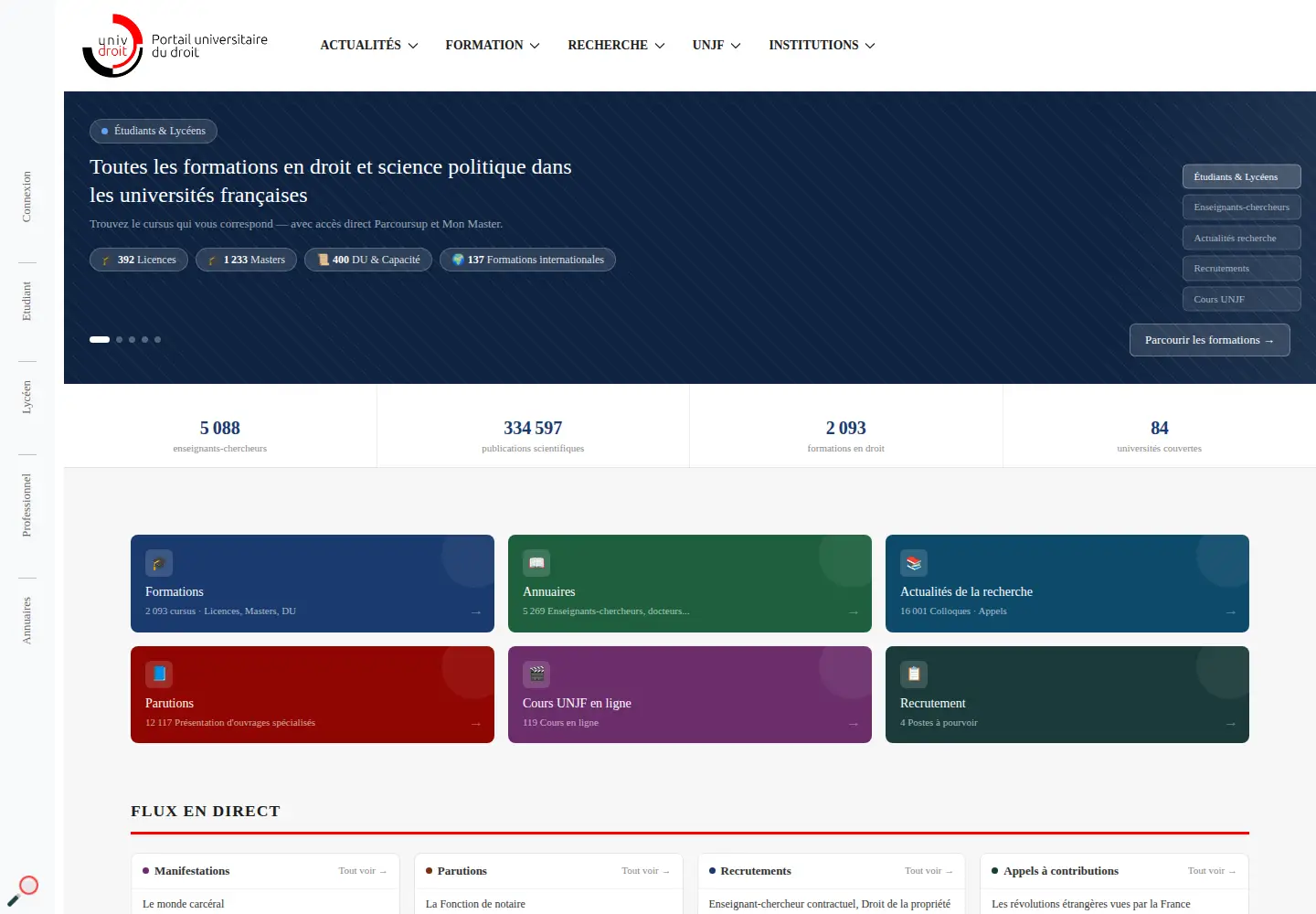
Task: Open the Professionnel side tab
Action: pyautogui.click(x=27, y=505)
